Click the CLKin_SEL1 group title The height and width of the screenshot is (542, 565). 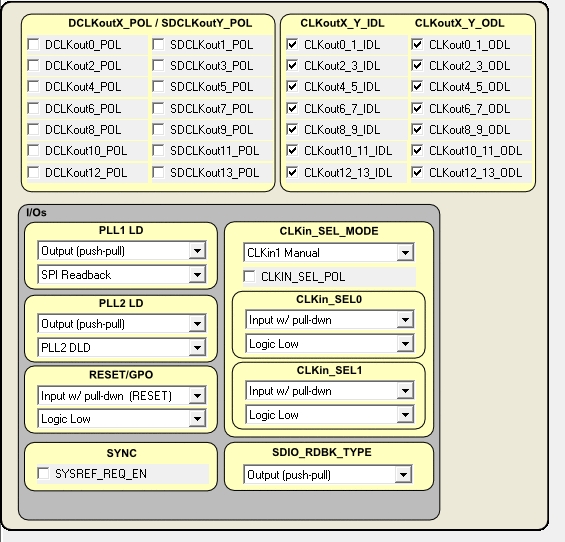[329, 370]
